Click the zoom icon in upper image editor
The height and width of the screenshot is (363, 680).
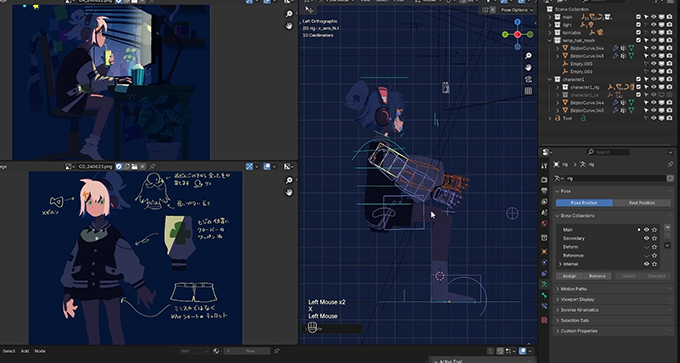click(289, 14)
